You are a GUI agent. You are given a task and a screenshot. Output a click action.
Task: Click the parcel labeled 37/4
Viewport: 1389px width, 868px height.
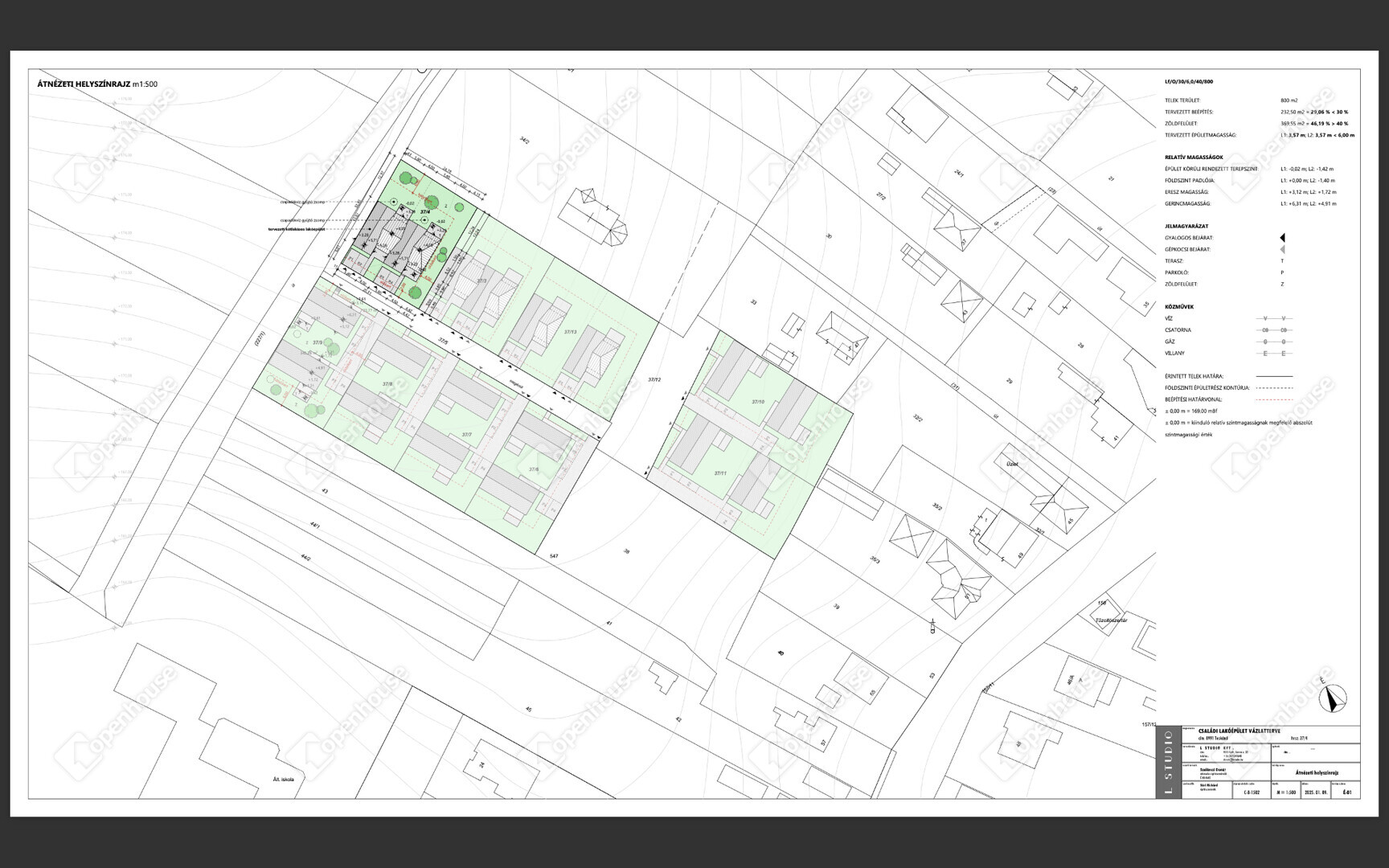(x=436, y=213)
